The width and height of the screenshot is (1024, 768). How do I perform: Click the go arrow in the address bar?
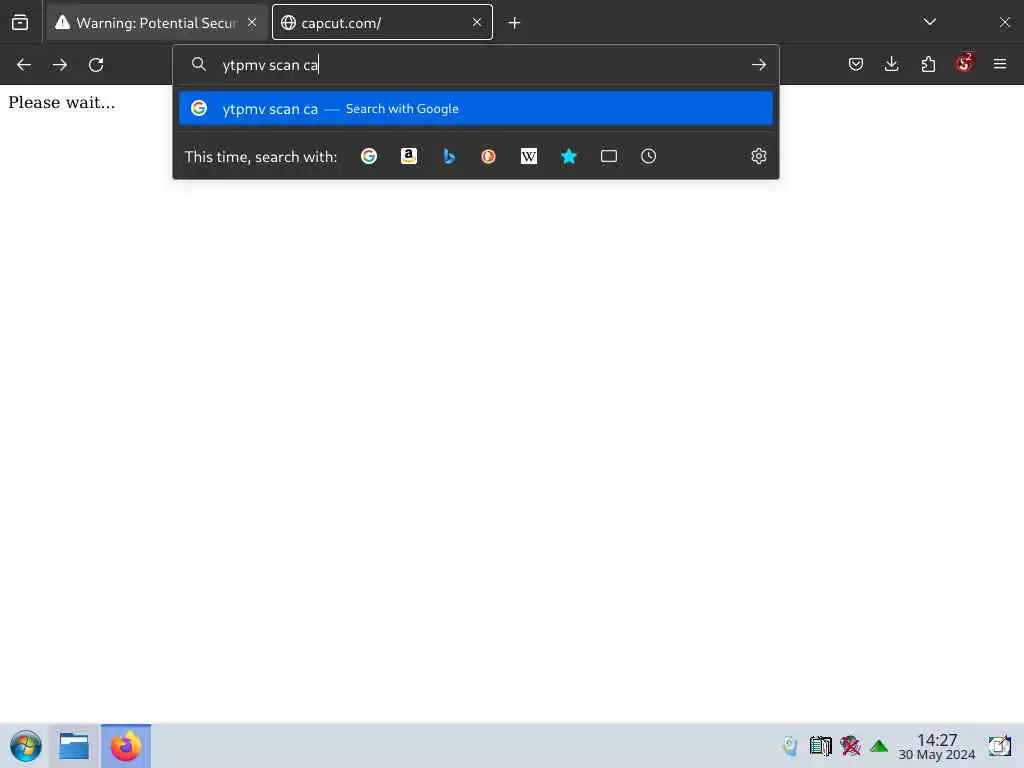click(x=758, y=65)
